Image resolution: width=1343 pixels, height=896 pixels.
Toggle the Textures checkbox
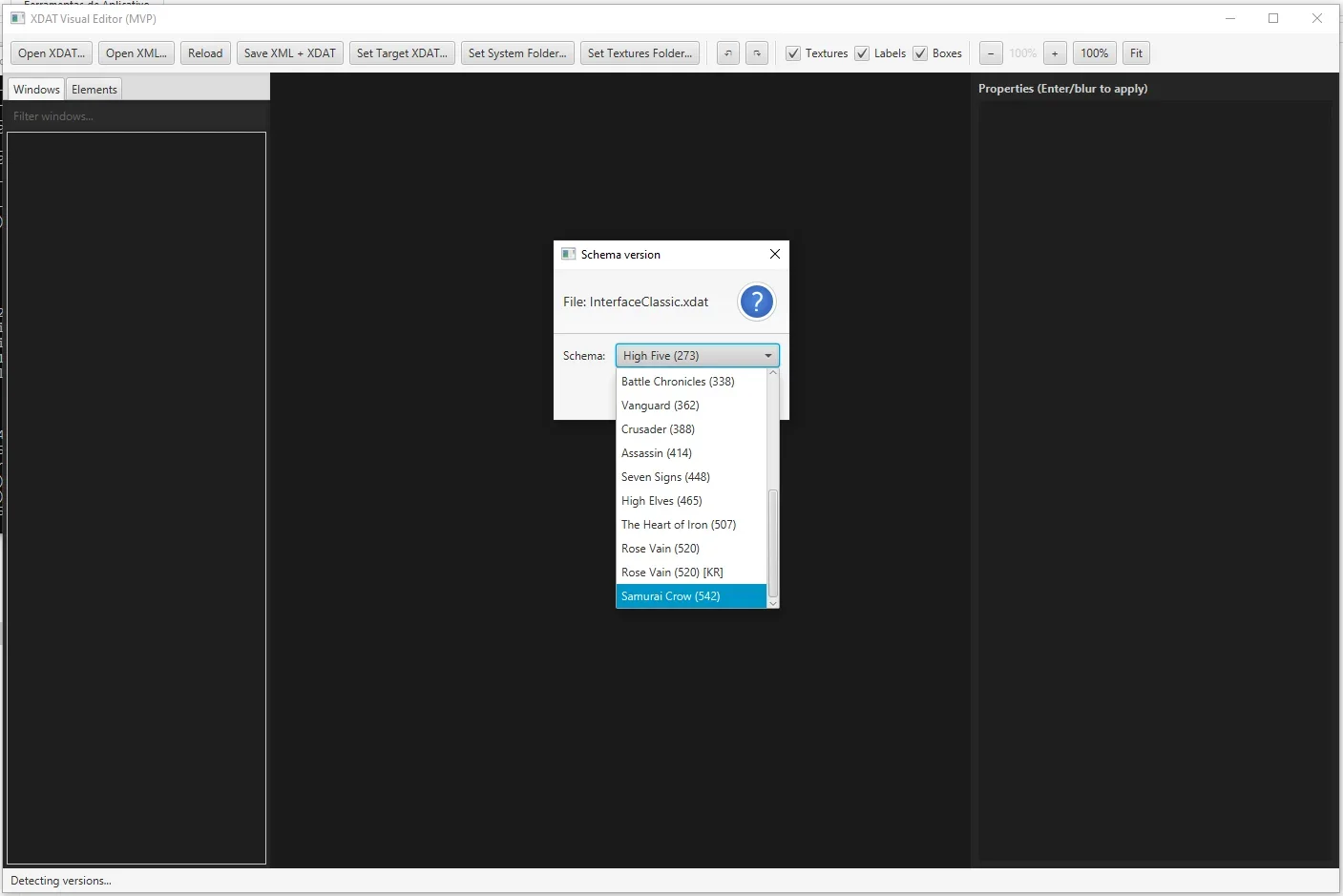point(793,53)
